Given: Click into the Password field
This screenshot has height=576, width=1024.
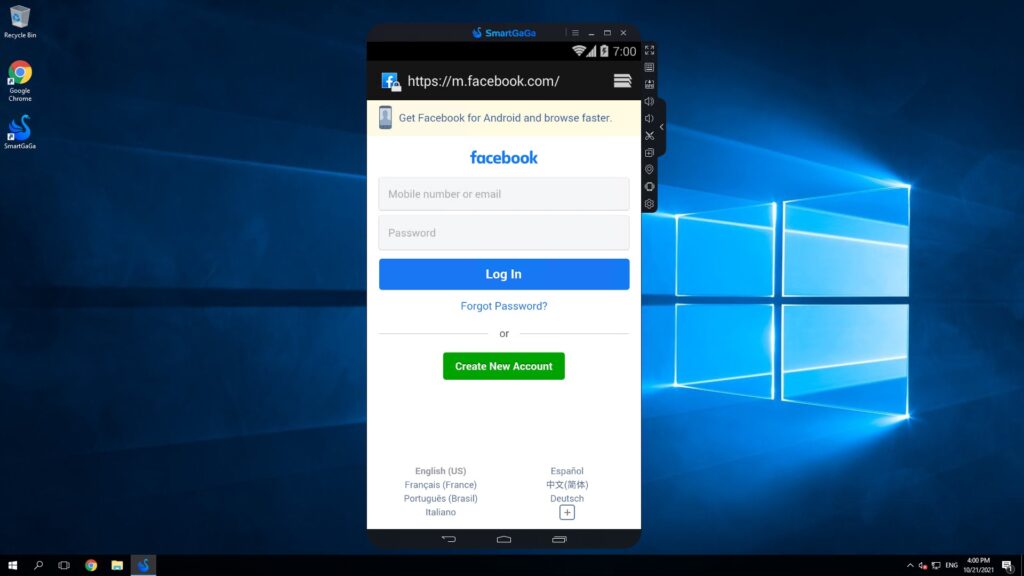Looking at the screenshot, I should tap(503, 233).
